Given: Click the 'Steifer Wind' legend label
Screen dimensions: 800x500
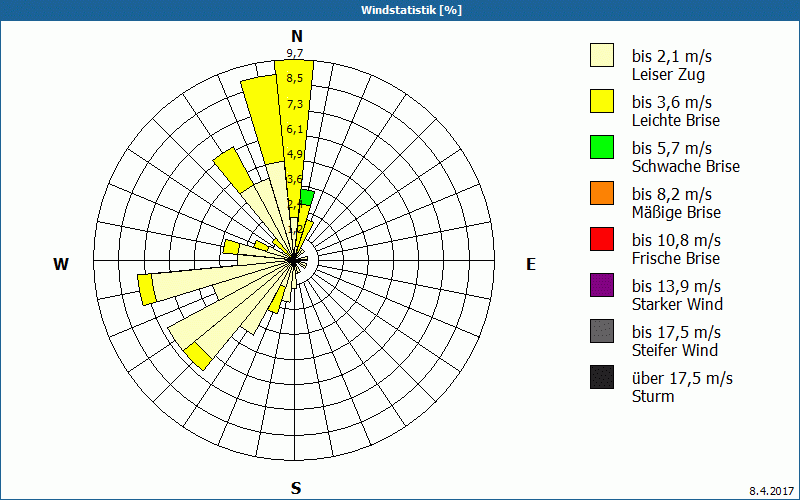Looking at the screenshot, I should [675, 350].
